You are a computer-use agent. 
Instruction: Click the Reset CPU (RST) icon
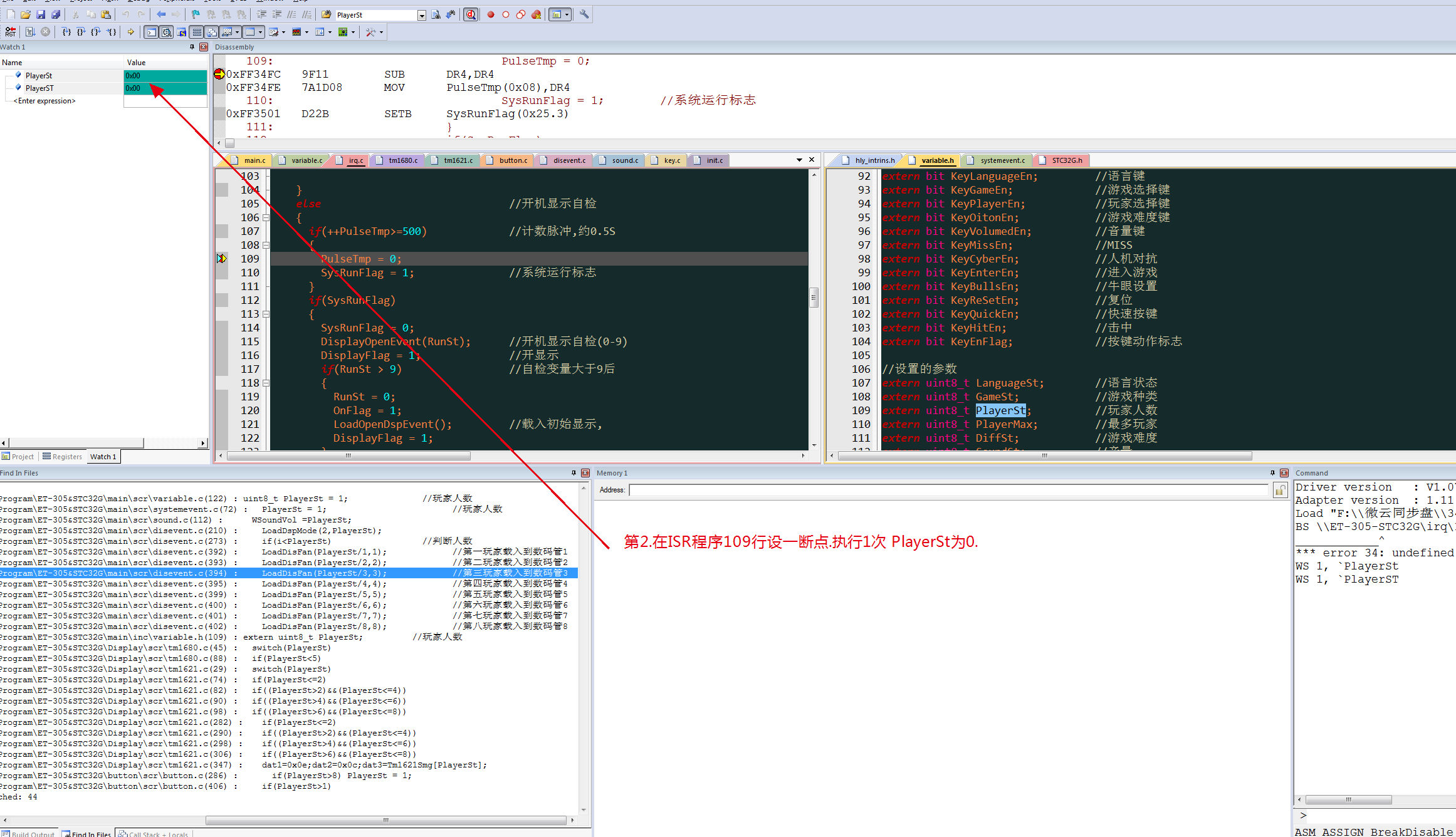[11, 32]
